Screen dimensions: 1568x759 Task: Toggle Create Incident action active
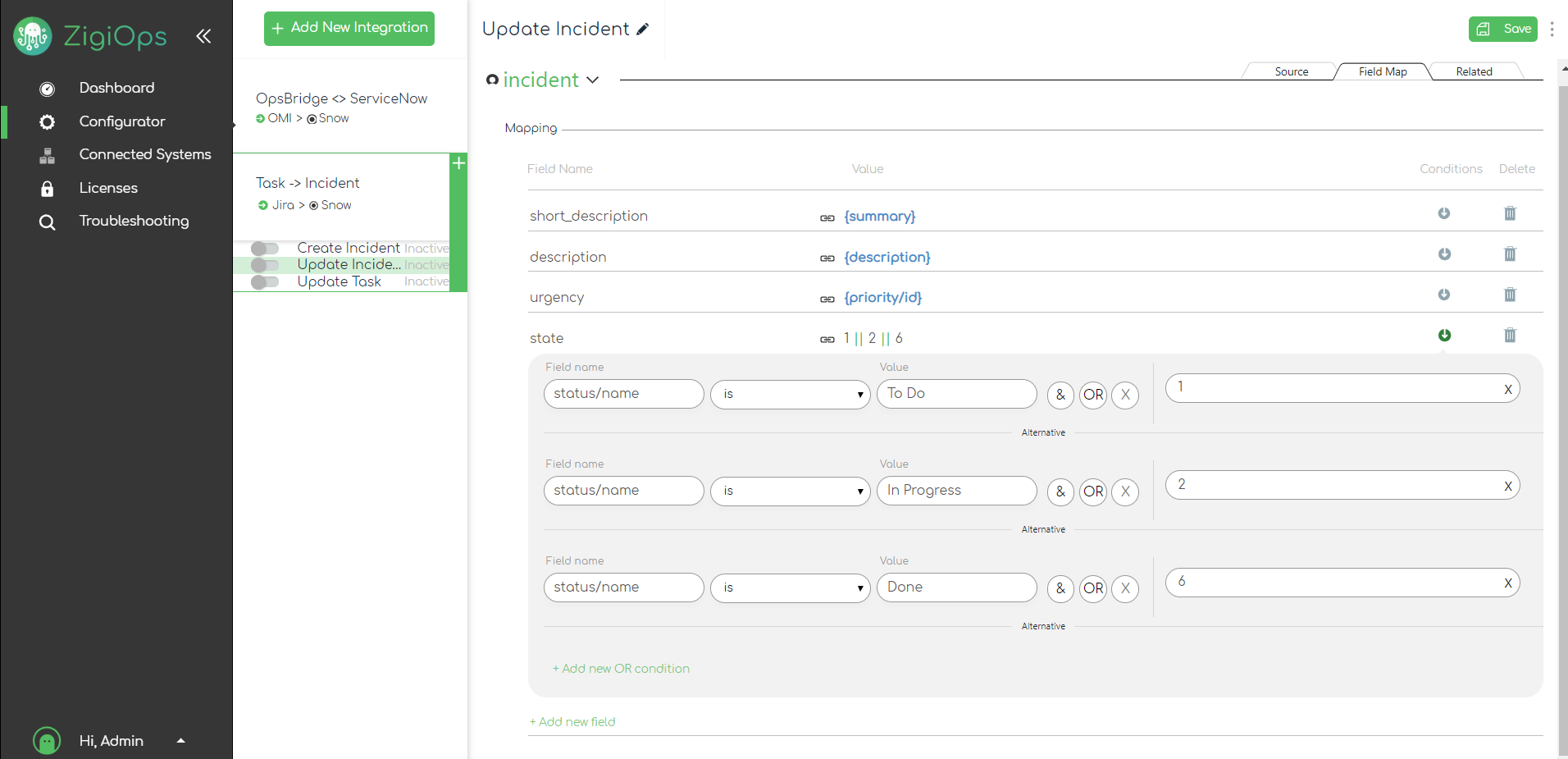[x=265, y=248]
